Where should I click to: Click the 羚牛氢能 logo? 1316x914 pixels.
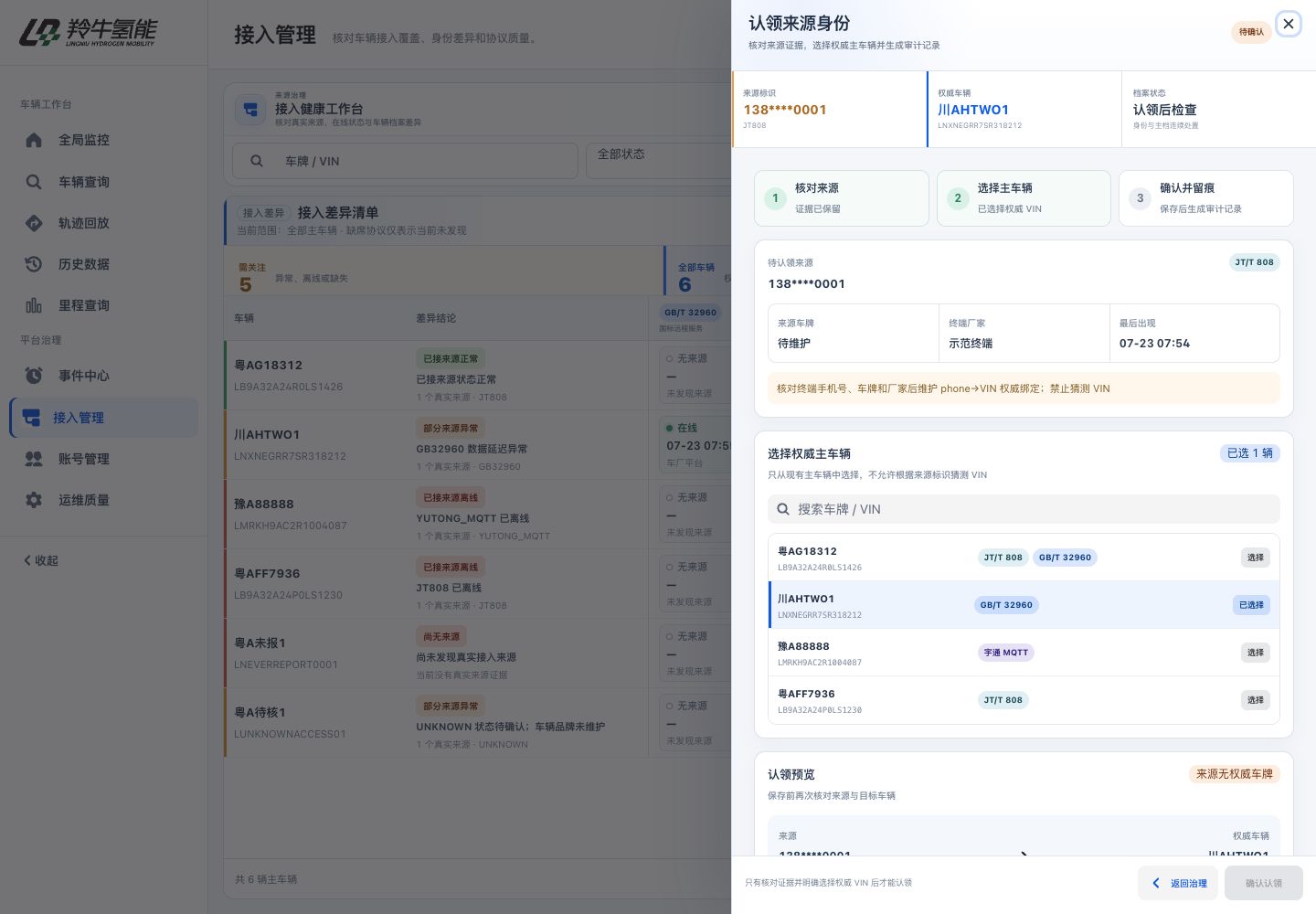pyautogui.click(x=88, y=33)
